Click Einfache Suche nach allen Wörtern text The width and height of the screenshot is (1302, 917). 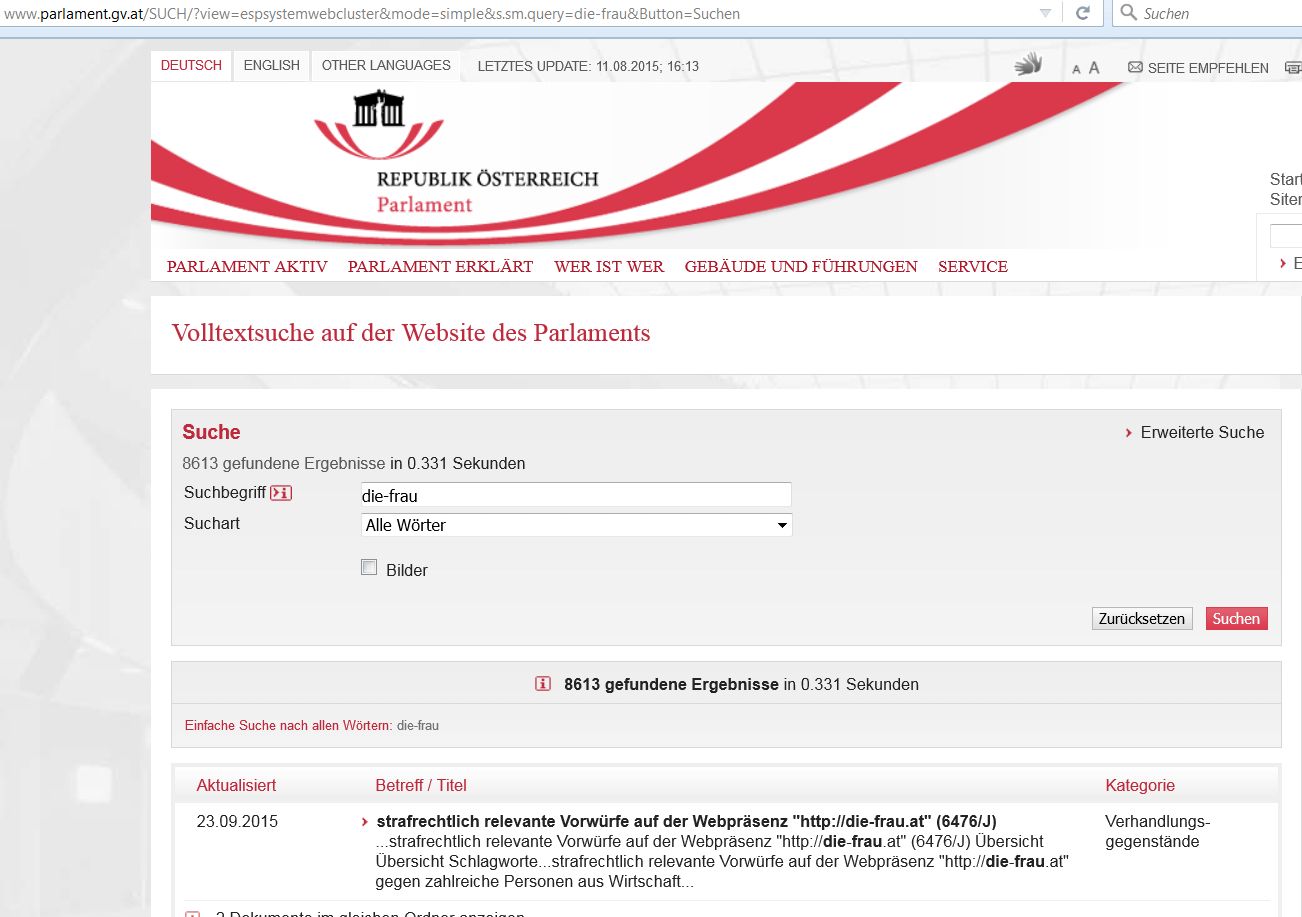[288, 725]
